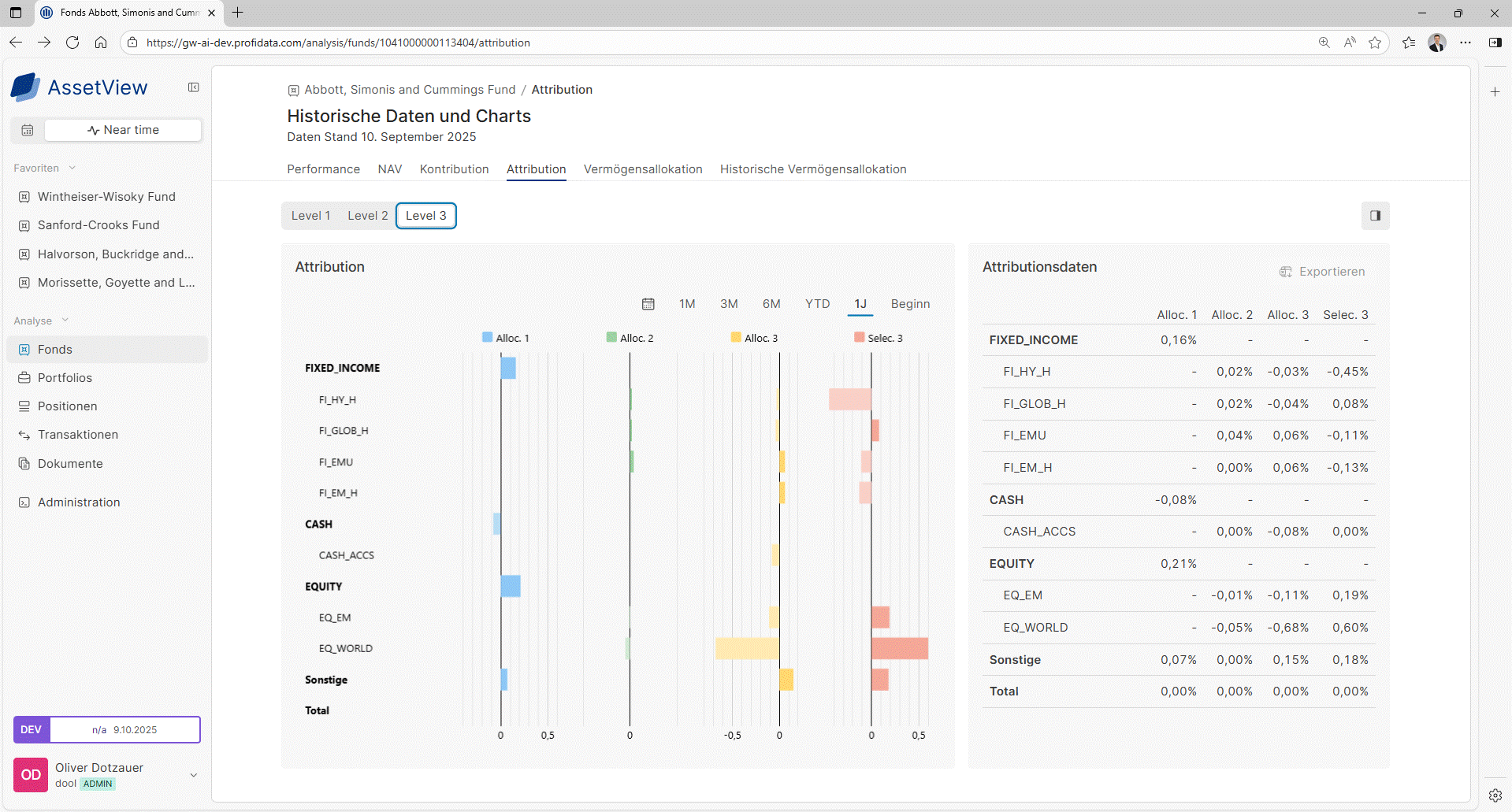Screen dimensions: 1512x812
Task: Toggle the Alloc. 1 legend color swatch
Action: click(487, 338)
